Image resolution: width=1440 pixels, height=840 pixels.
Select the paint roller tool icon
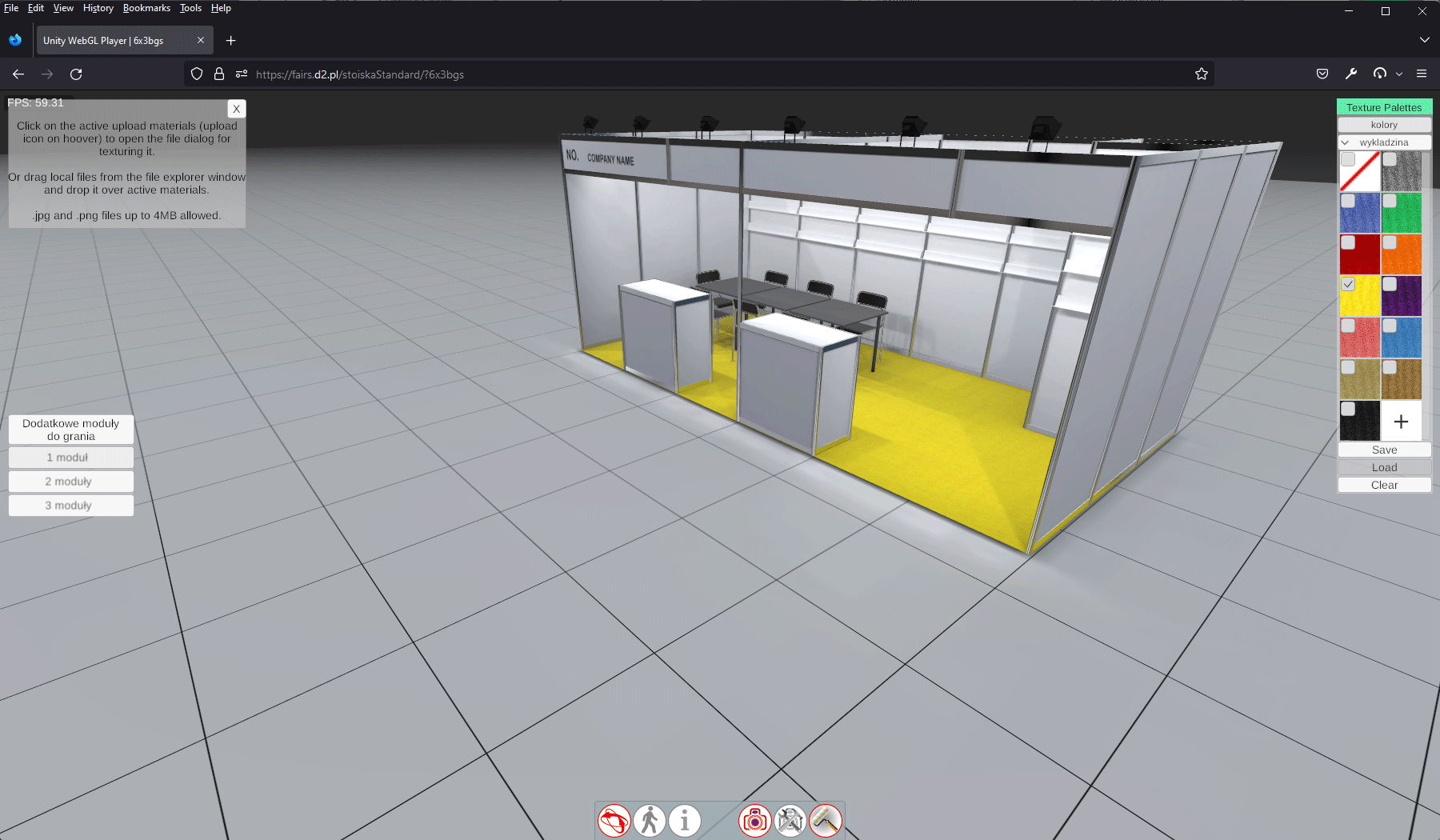825,821
